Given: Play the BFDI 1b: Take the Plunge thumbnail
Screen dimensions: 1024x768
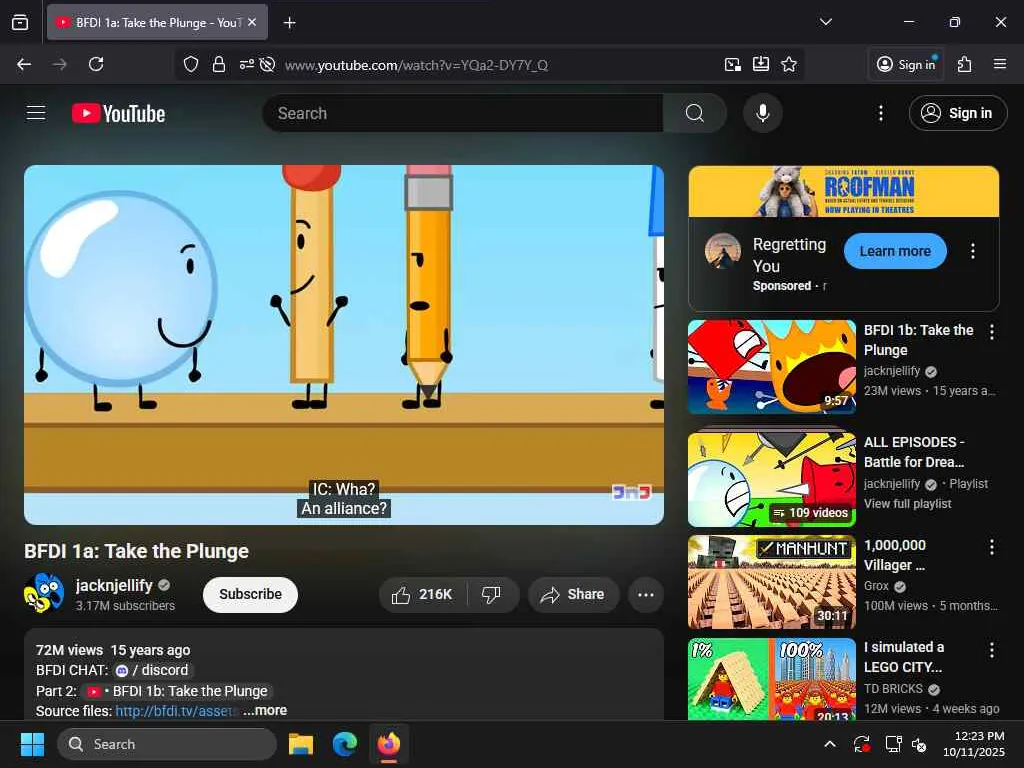Looking at the screenshot, I should (x=771, y=366).
